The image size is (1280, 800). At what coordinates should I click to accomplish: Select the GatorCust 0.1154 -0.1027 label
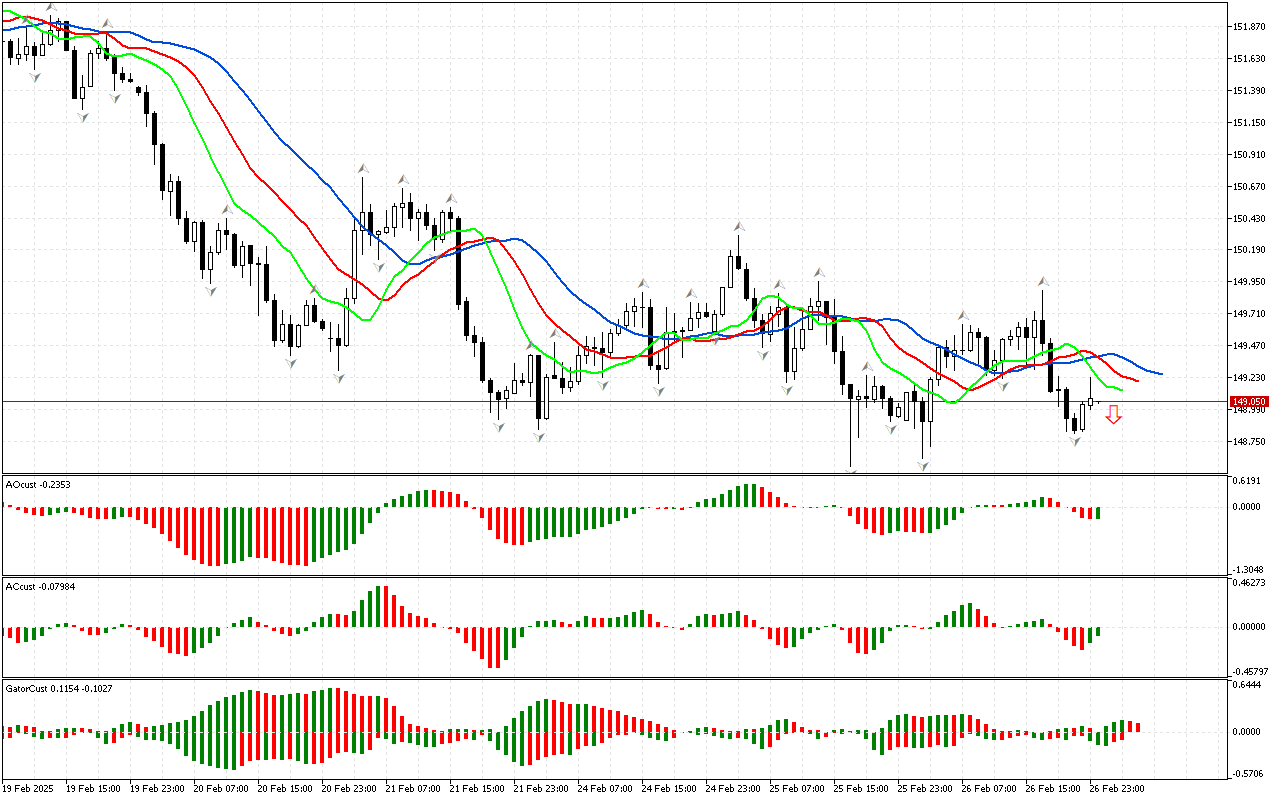tap(59, 689)
